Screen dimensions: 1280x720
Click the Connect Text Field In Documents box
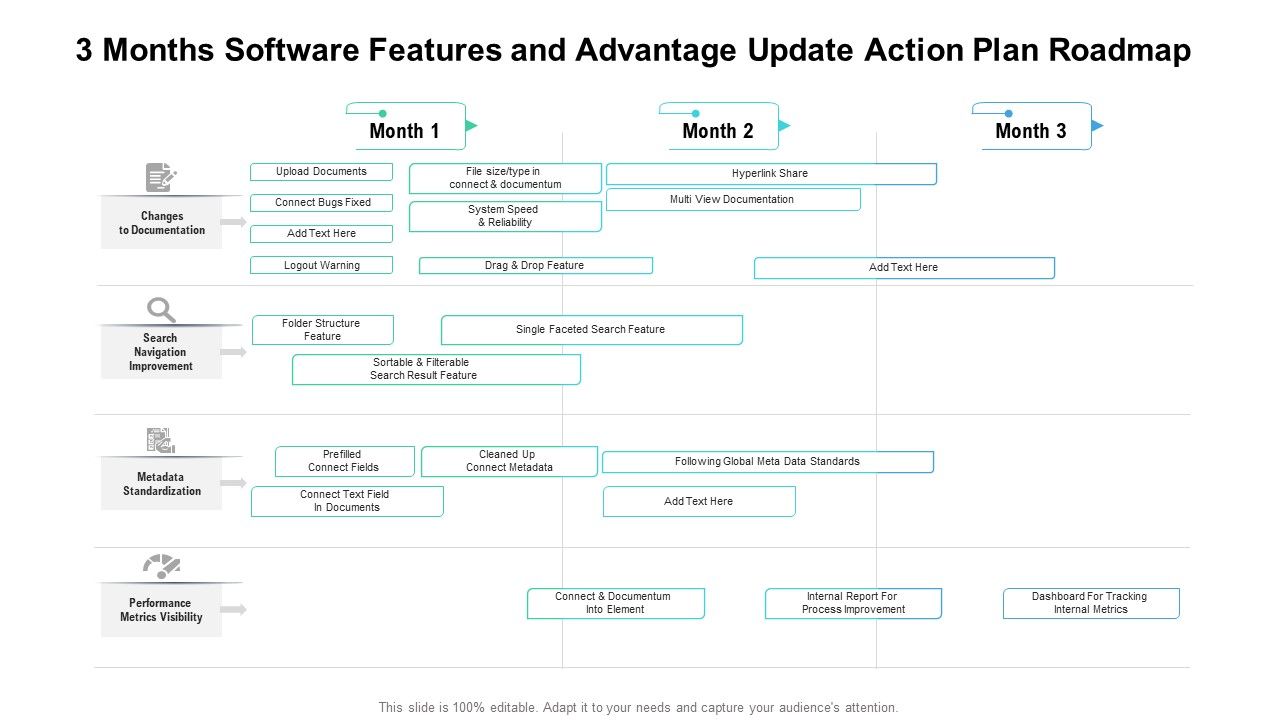tap(347, 501)
